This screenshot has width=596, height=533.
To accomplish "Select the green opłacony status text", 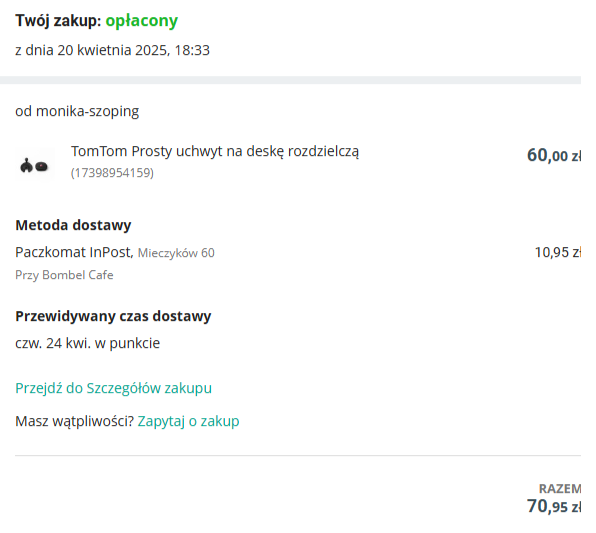I will [x=141, y=21].
